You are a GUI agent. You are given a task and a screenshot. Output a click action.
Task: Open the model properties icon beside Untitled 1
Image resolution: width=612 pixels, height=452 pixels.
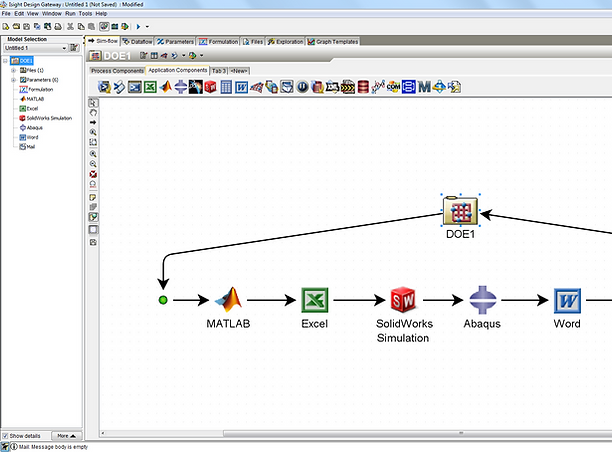pos(74,48)
